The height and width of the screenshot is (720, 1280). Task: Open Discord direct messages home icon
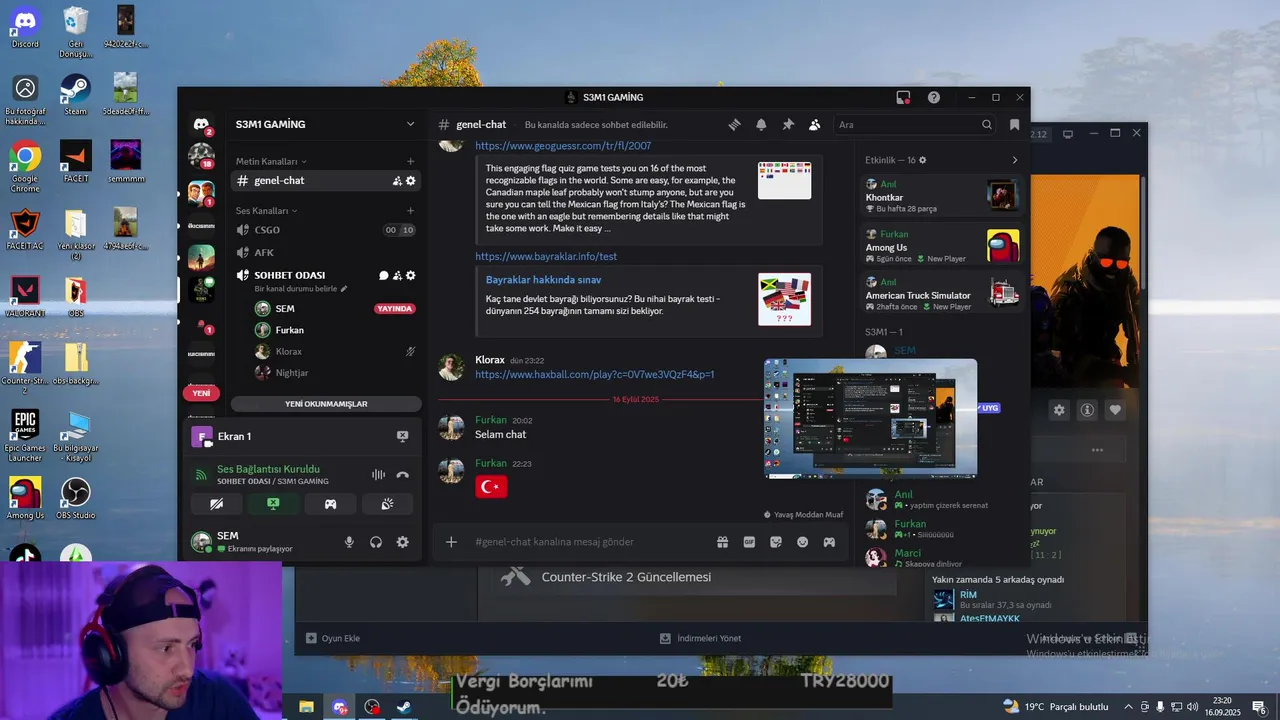202,123
